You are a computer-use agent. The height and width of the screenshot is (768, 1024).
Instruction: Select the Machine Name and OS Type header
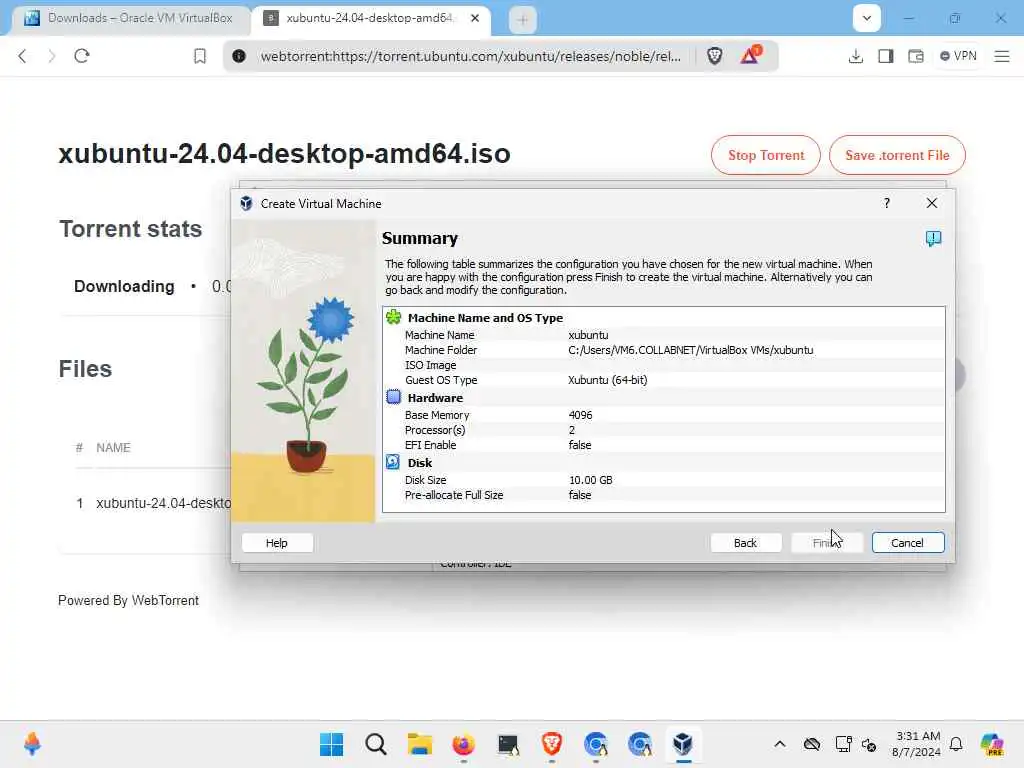[485, 318]
